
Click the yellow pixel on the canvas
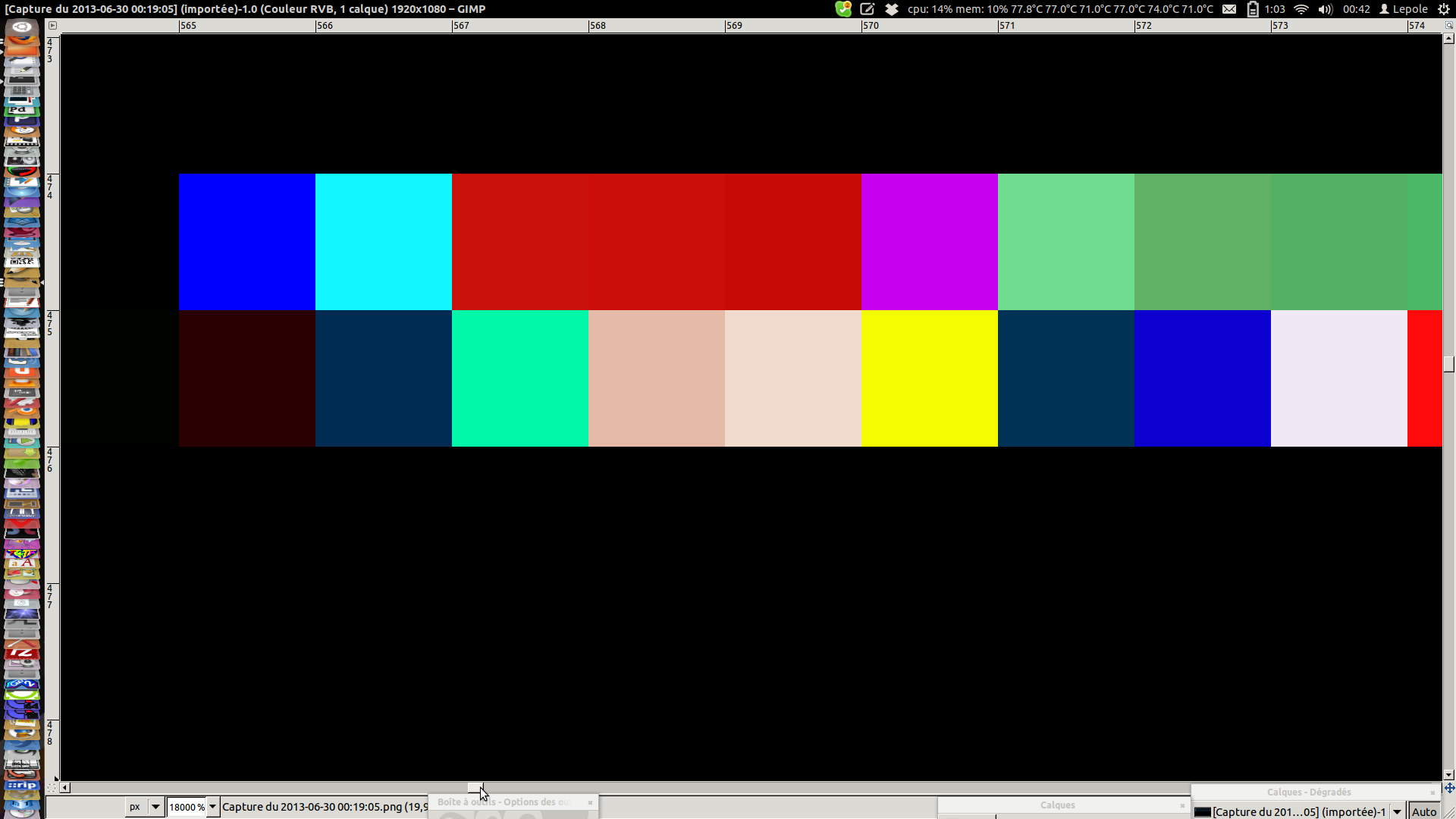pos(929,378)
